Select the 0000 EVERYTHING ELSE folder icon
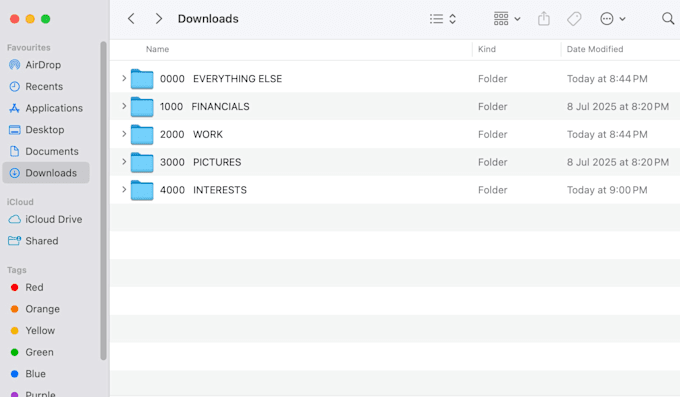The height and width of the screenshot is (397, 680). click(142, 79)
